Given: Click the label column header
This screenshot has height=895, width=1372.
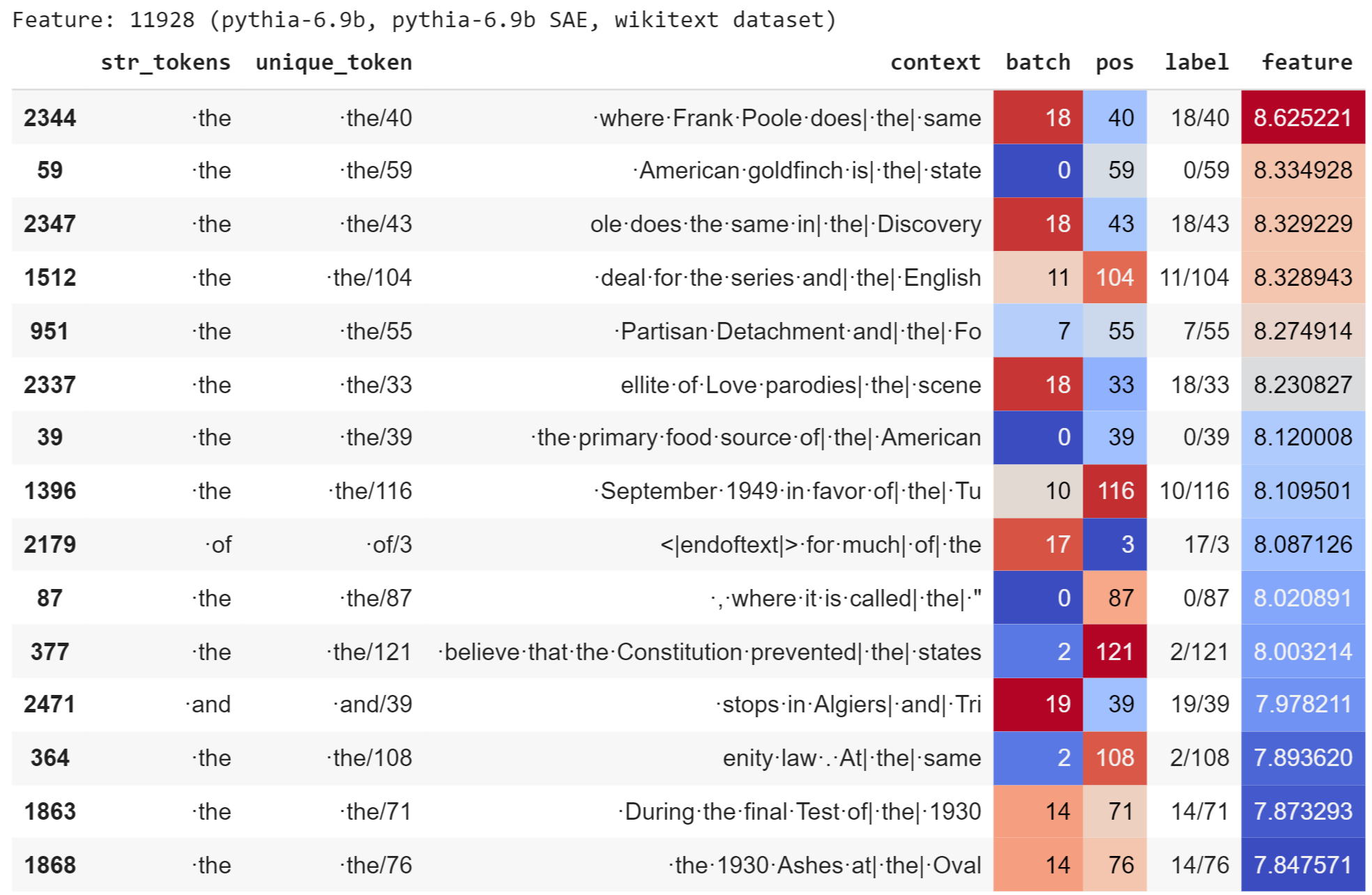Looking at the screenshot, I should [x=1196, y=63].
